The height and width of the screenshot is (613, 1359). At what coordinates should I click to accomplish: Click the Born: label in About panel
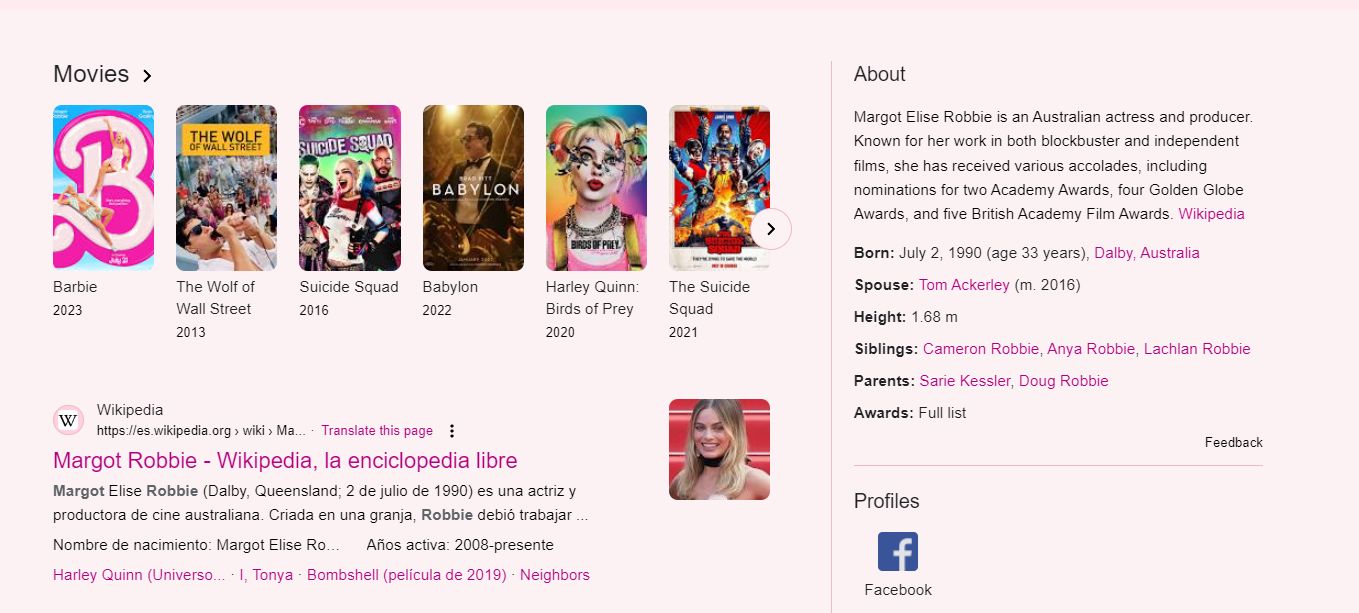click(874, 253)
